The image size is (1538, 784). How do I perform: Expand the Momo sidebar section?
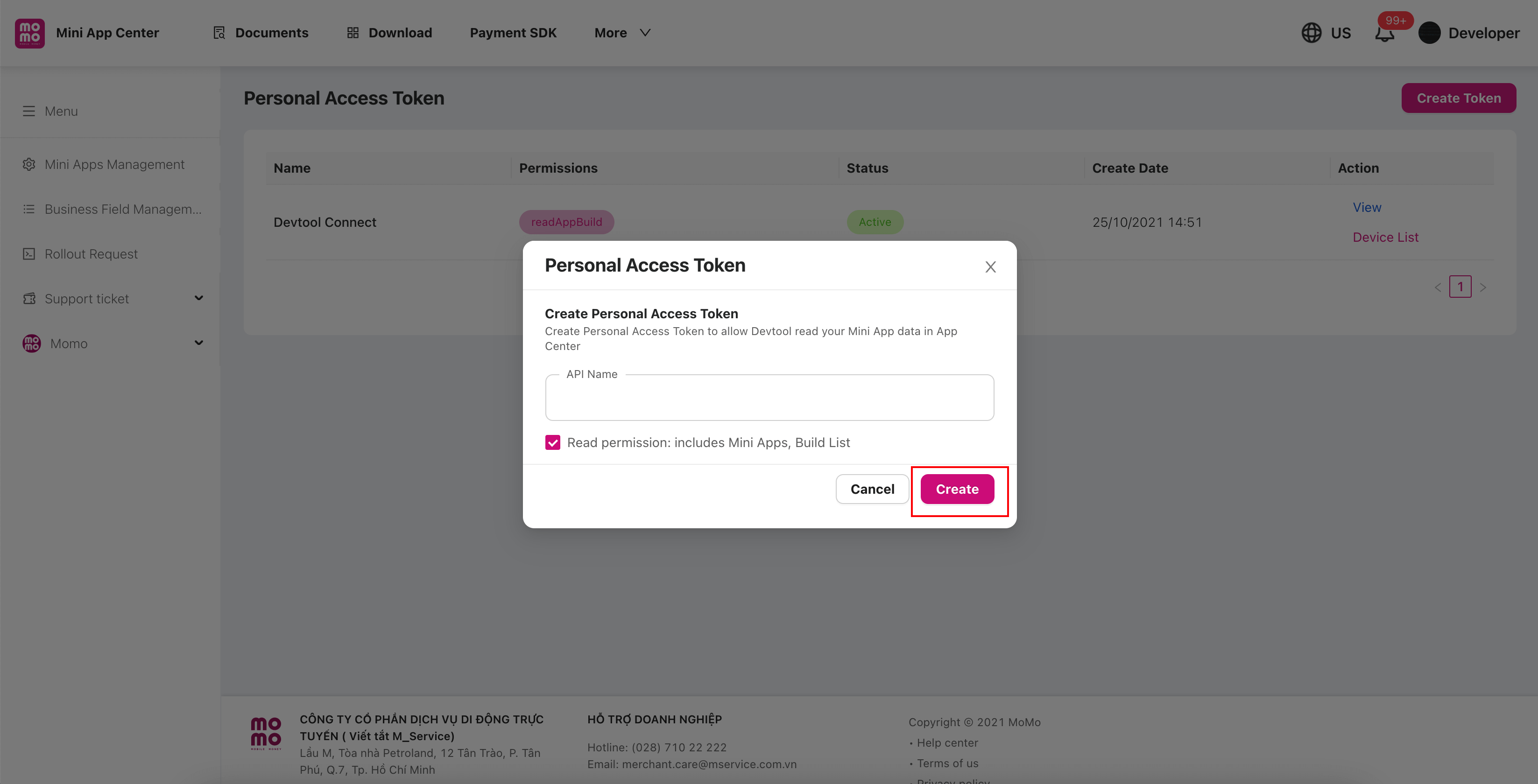tap(199, 343)
